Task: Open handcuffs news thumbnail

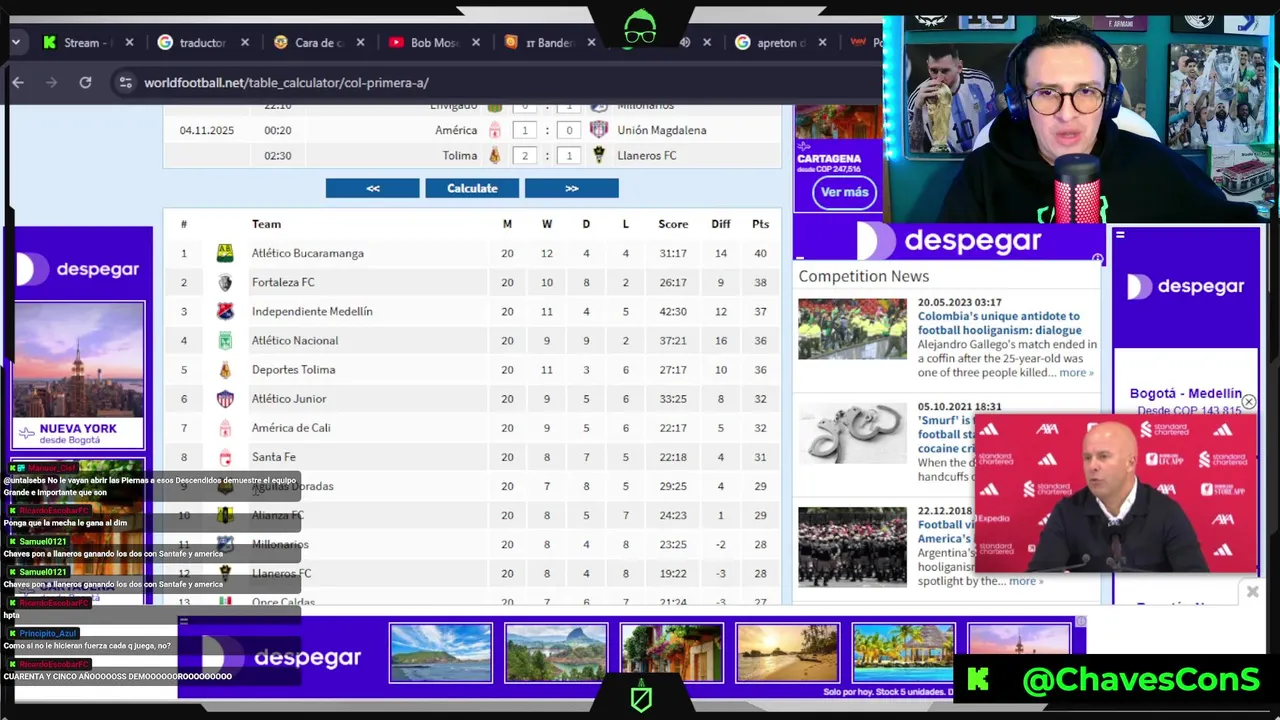Action: 852,433
